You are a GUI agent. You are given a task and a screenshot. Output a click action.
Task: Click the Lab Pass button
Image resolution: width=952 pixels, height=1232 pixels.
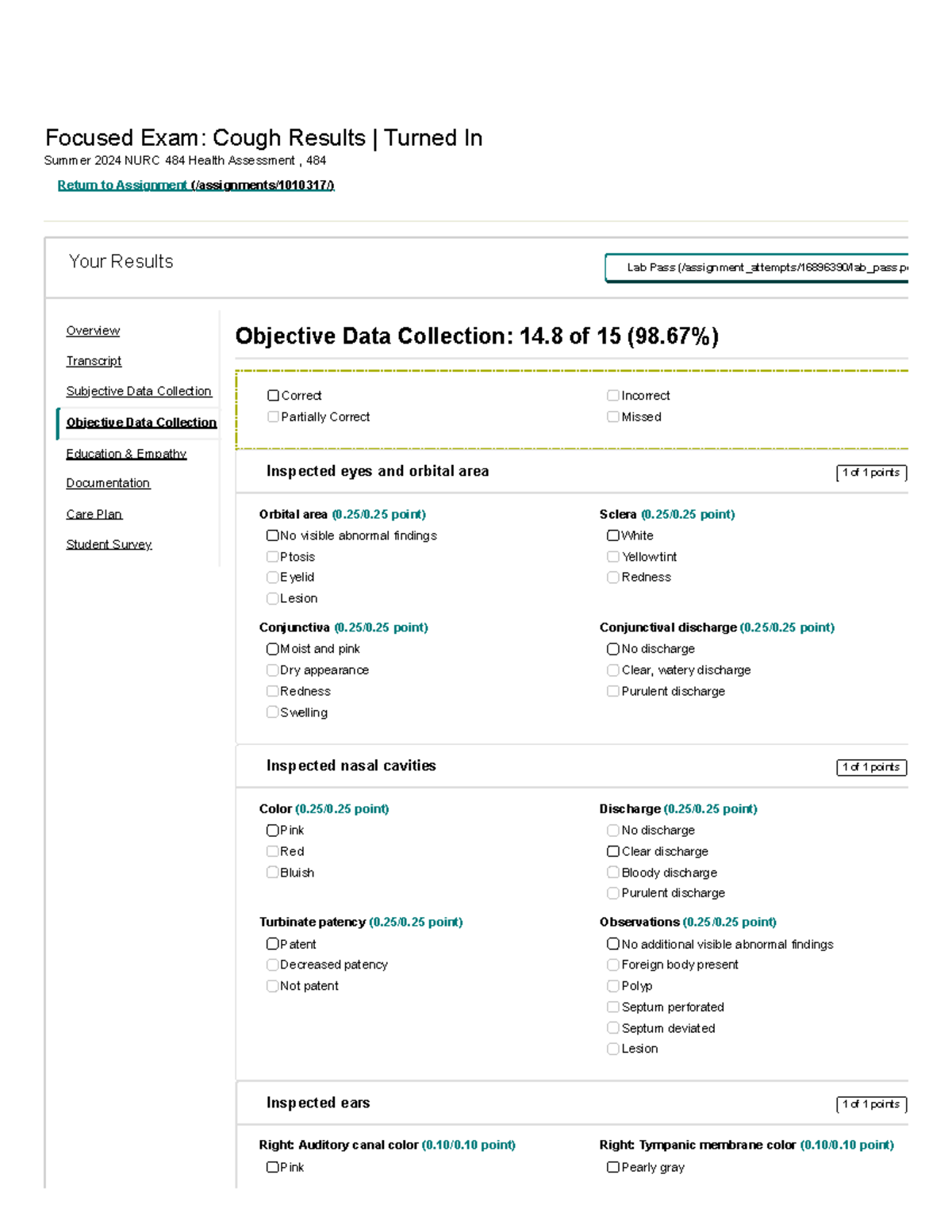(757, 268)
